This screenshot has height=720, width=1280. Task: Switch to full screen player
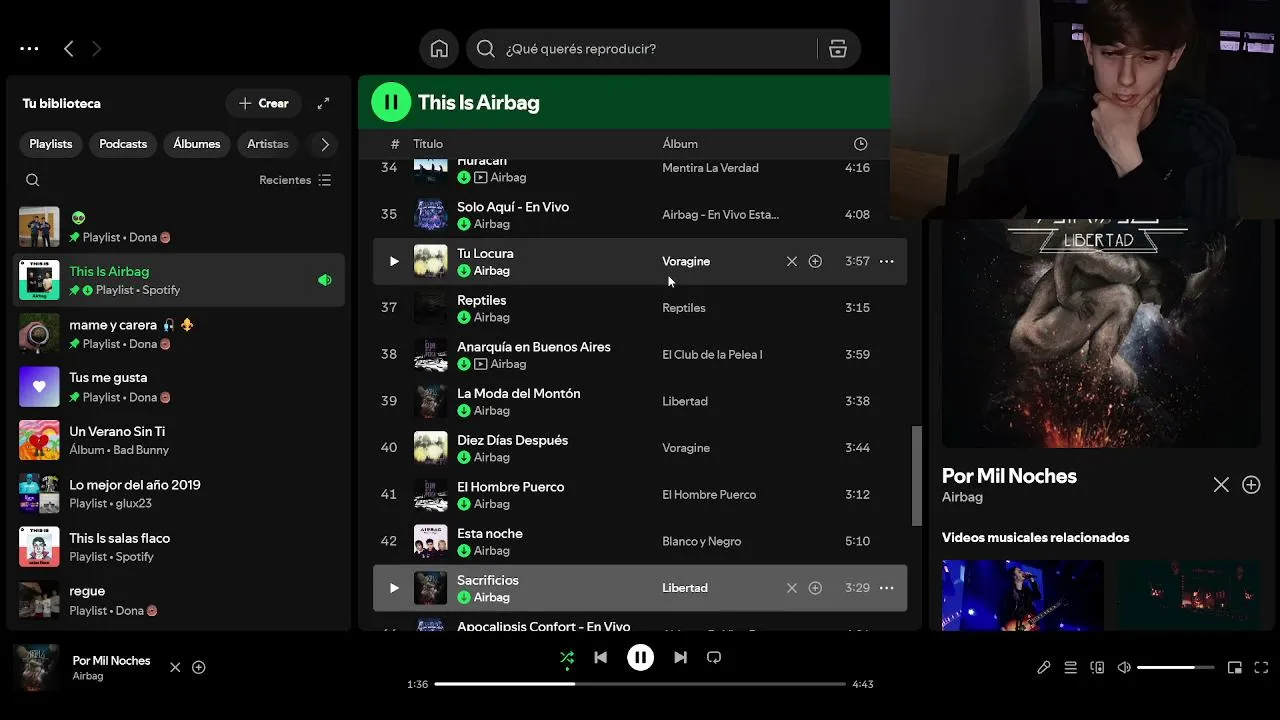click(x=1261, y=668)
